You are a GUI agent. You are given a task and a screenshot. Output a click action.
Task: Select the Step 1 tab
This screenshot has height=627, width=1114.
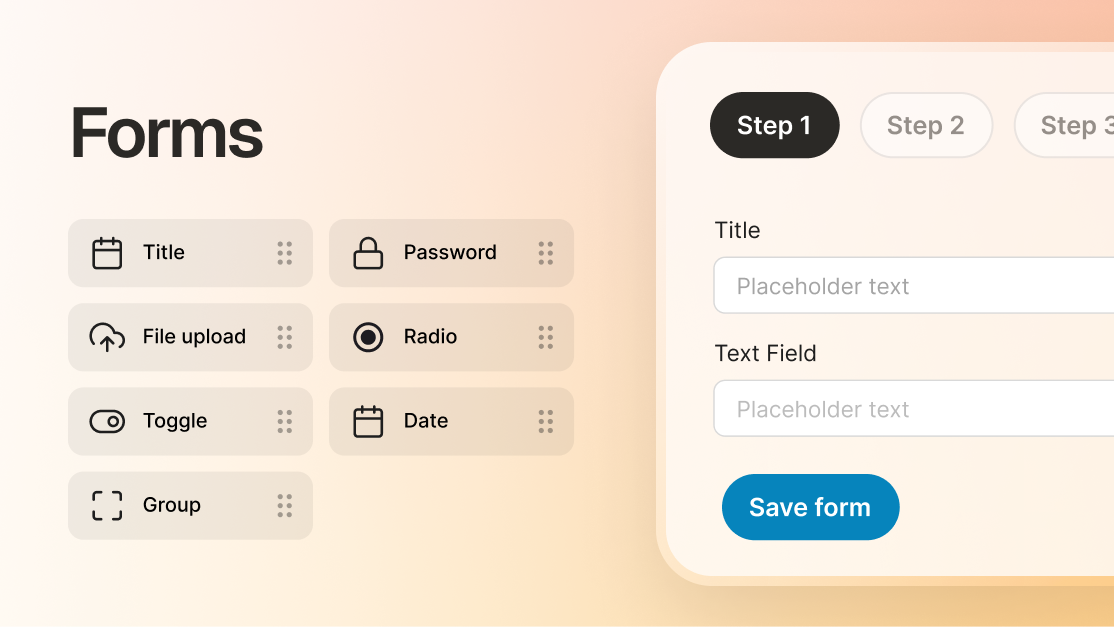click(x=775, y=125)
